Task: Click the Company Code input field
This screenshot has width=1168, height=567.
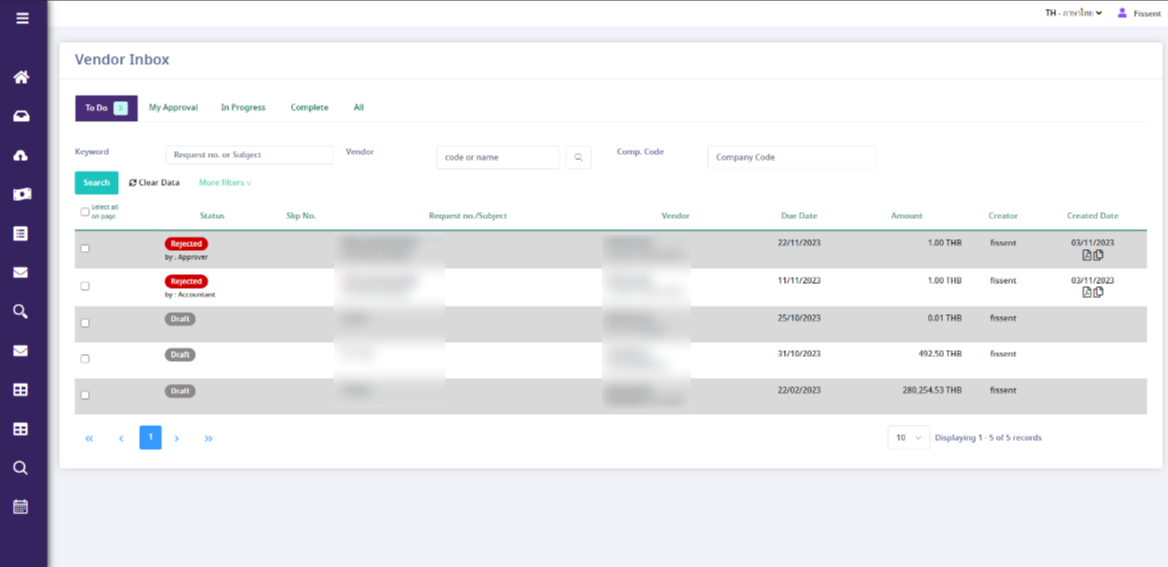Action: [x=791, y=158]
